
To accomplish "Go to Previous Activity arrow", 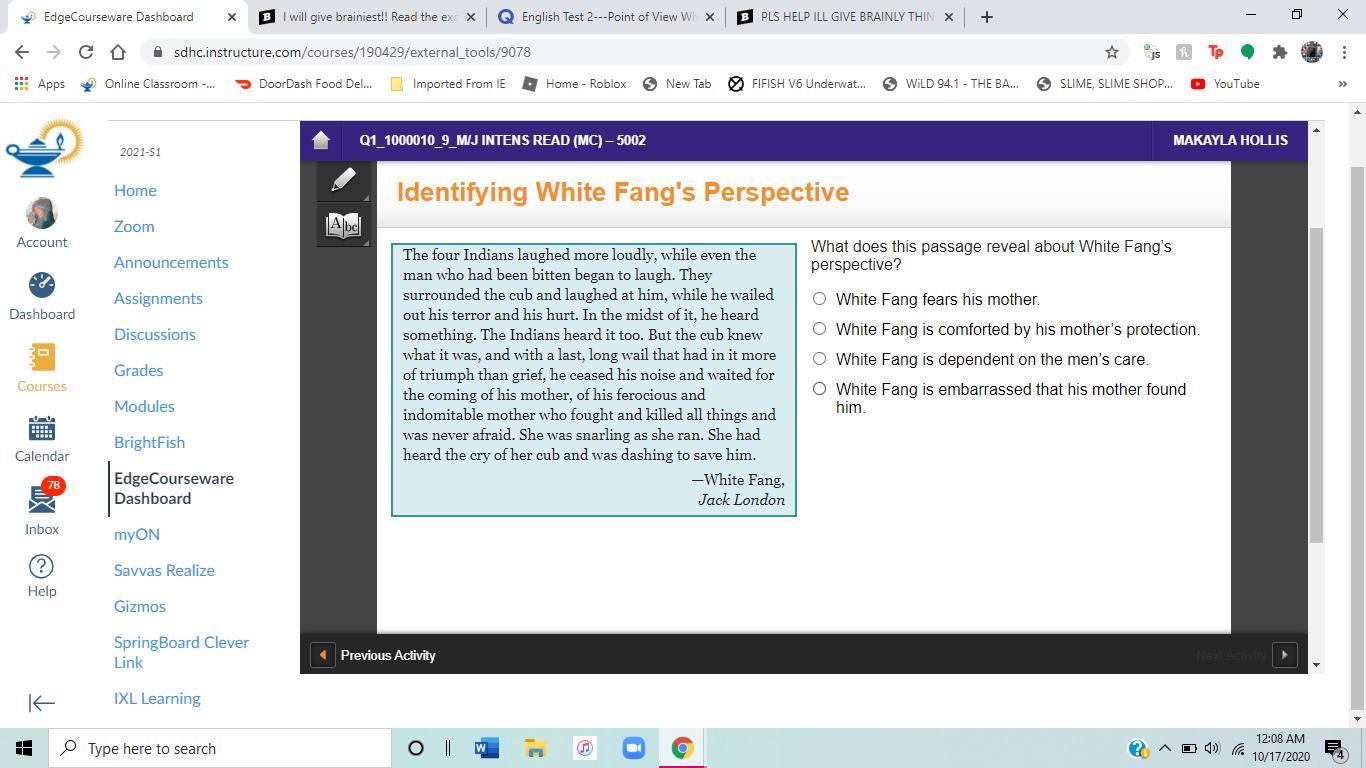I will coord(322,655).
